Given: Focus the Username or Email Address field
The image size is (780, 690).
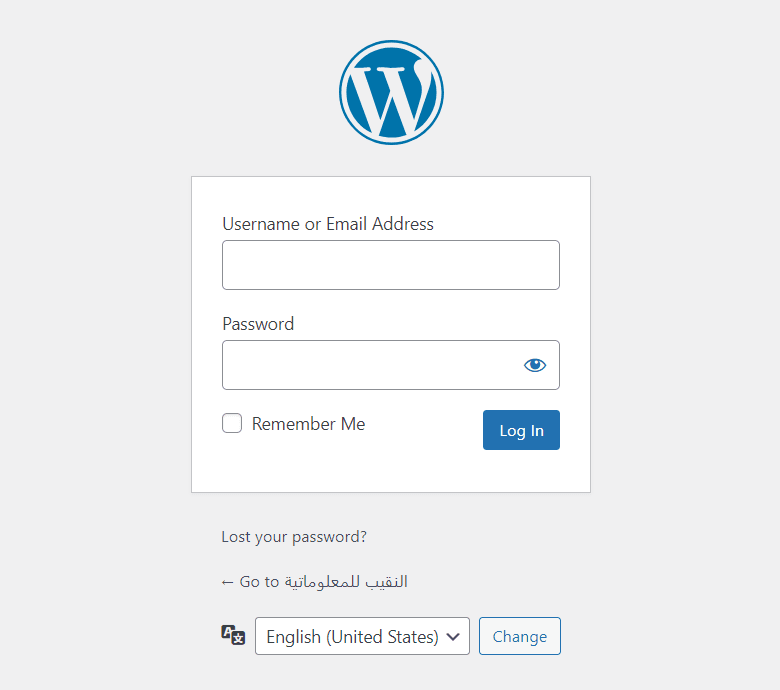Looking at the screenshot, I should [391, 265].
